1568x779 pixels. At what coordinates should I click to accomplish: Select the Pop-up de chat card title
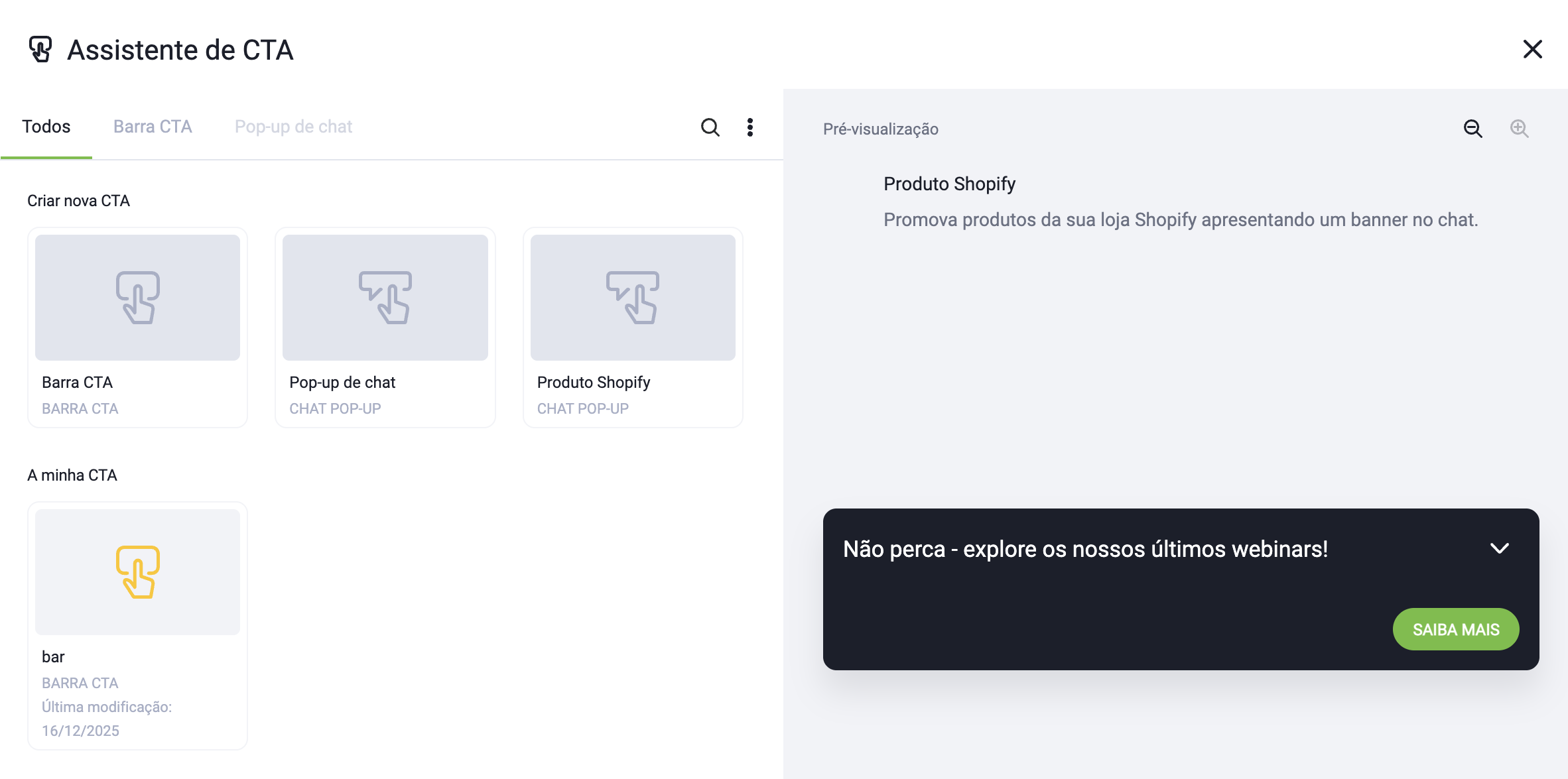(342, 383)
